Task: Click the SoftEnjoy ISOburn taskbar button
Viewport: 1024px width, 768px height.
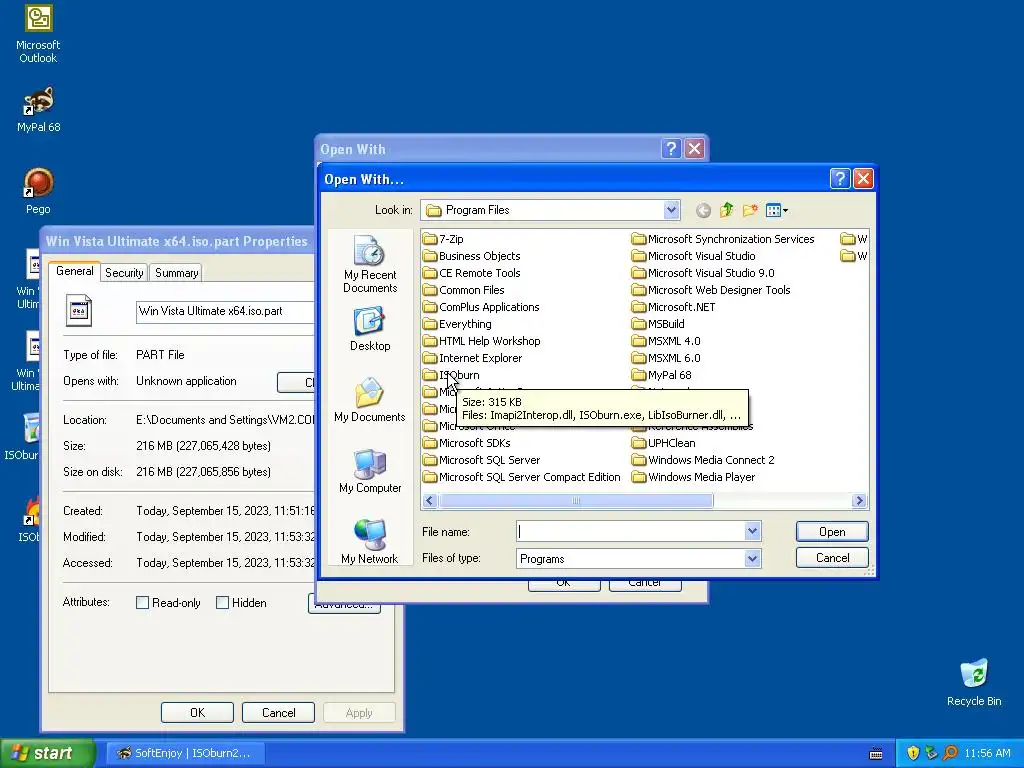Action: 184,753
